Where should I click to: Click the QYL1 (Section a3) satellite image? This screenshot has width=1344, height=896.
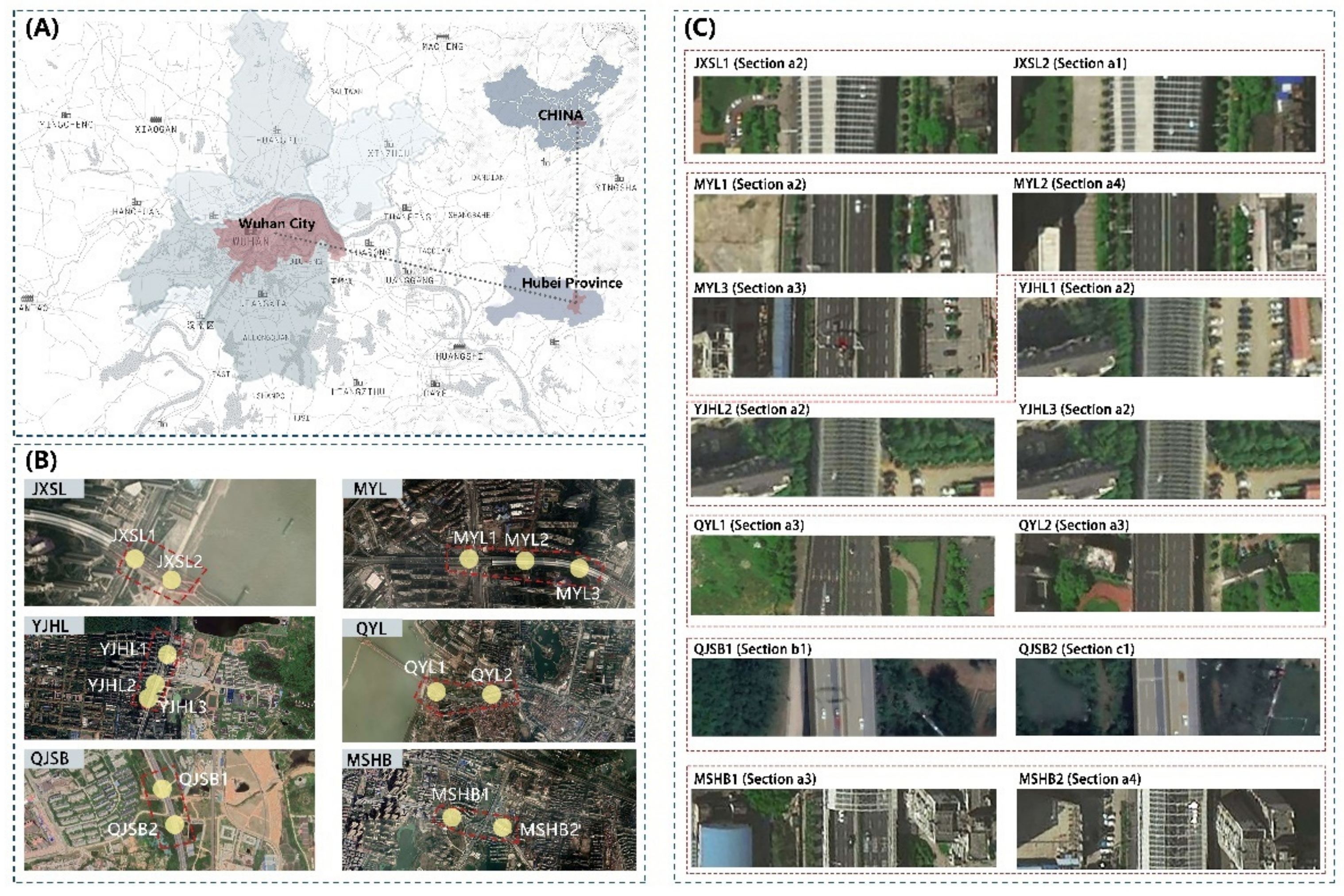[x=842, y=575]
